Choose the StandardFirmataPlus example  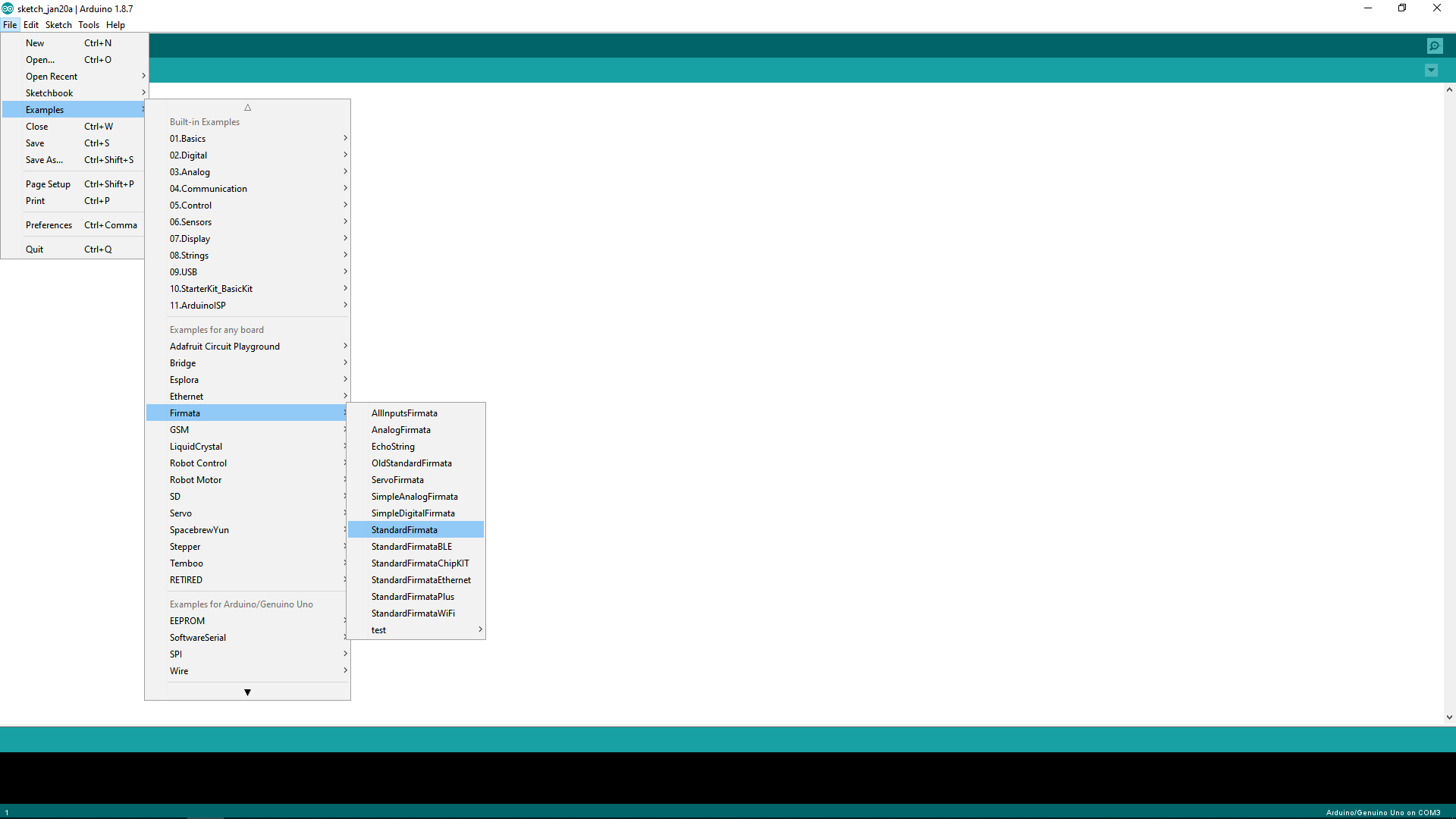click(413, 597)
